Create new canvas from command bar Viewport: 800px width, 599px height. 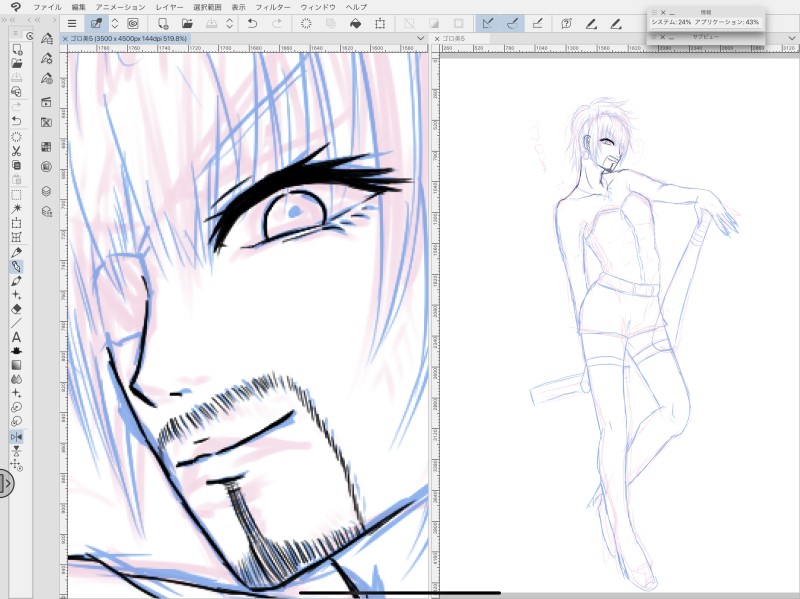163,23
